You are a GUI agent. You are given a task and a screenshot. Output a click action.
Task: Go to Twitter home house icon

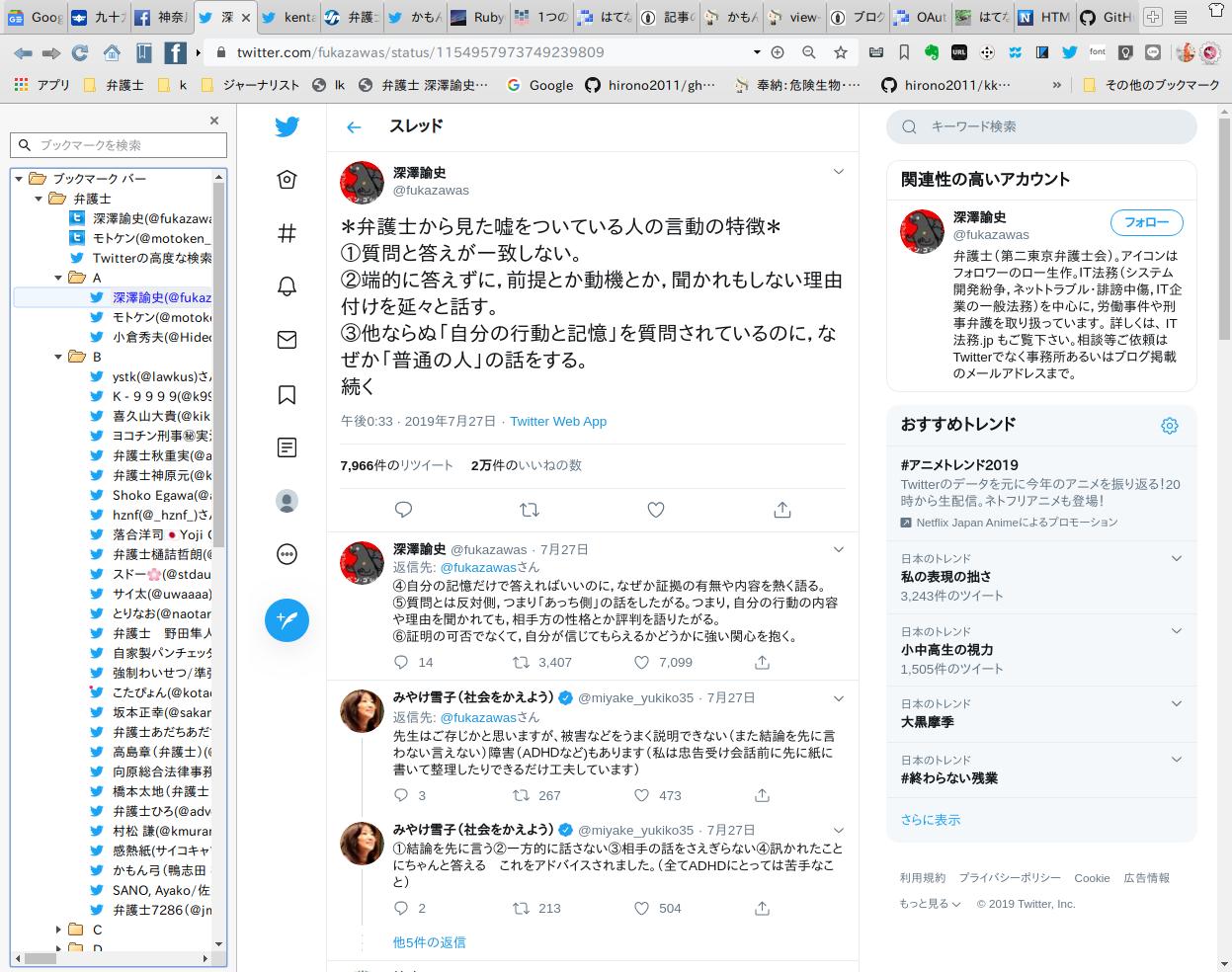point(287,179)
